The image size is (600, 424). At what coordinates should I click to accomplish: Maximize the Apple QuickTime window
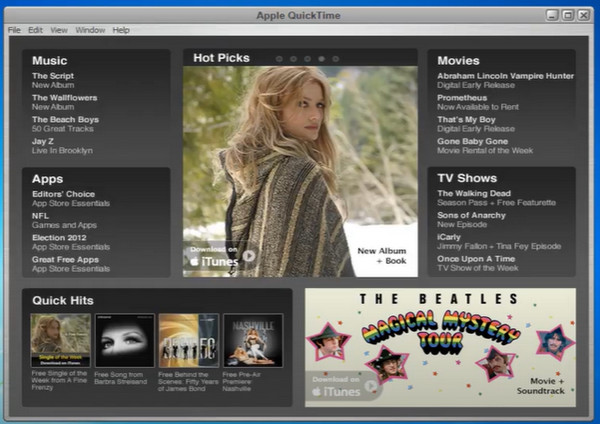click(568, 15)
